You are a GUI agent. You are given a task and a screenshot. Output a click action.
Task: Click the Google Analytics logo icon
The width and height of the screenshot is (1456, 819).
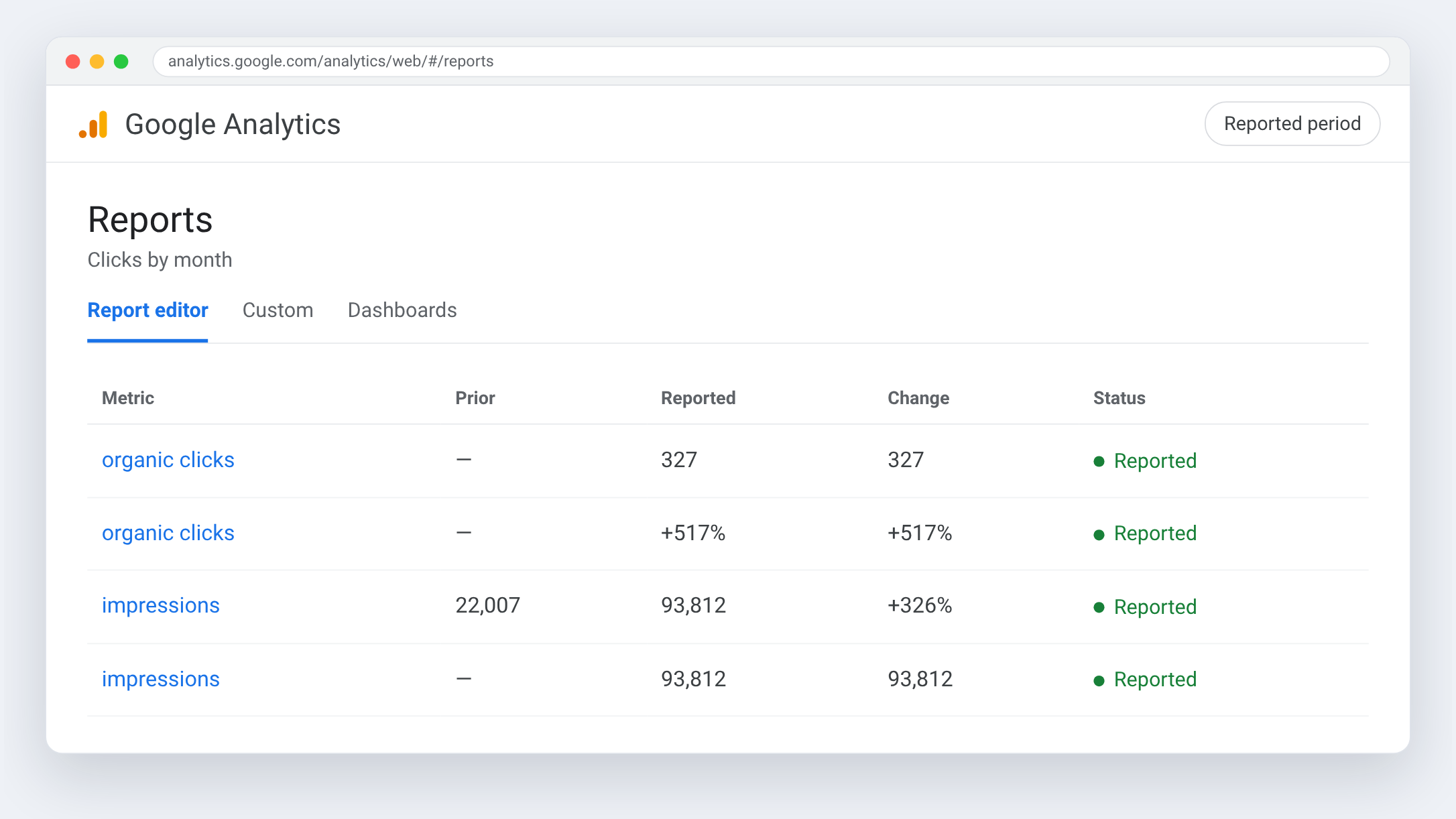point(93,125)
